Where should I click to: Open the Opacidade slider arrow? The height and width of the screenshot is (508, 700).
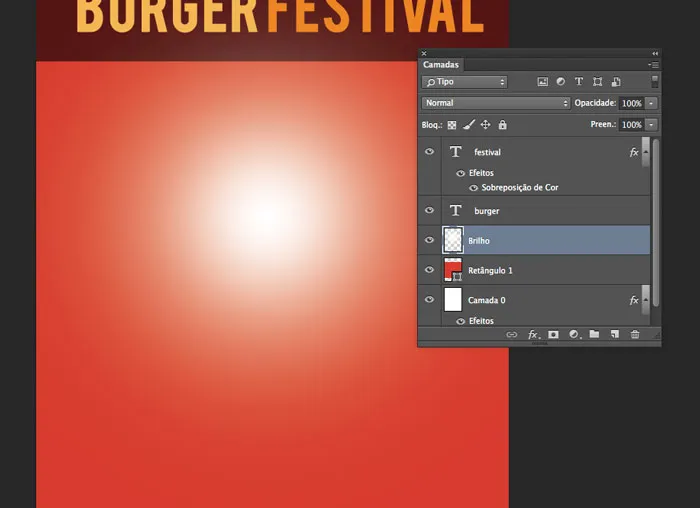coord(651,103)
